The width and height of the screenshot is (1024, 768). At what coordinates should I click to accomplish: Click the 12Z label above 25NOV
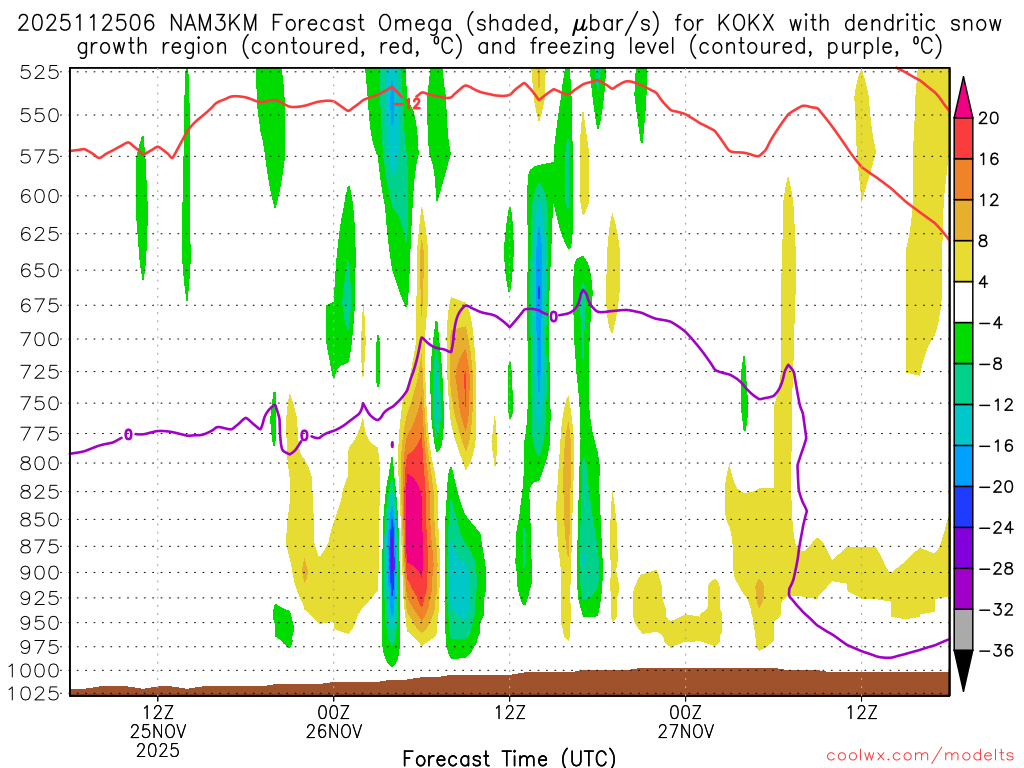[x=158, y=712]
